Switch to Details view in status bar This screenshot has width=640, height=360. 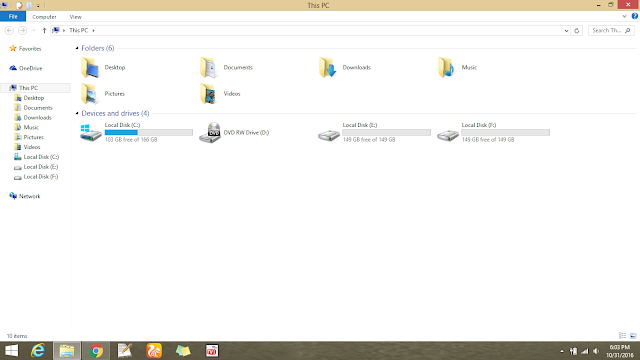point(622,336)
